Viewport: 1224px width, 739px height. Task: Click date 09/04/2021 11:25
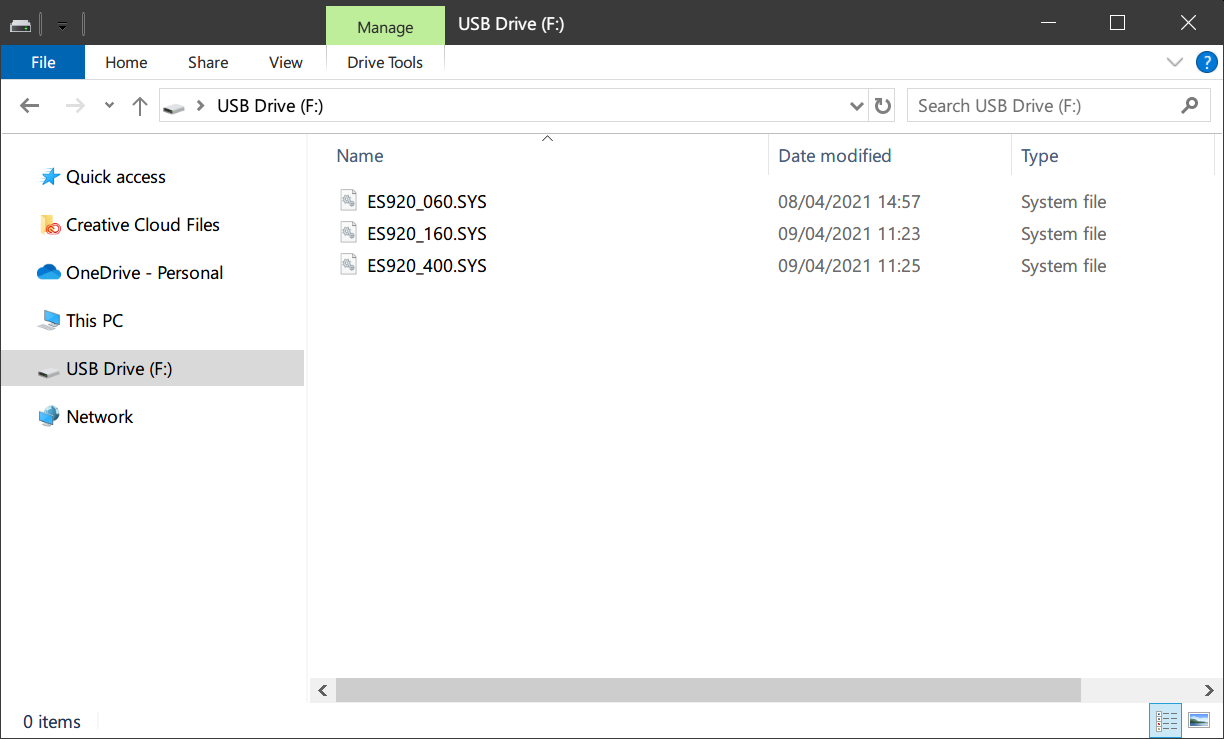pos(849,266)
